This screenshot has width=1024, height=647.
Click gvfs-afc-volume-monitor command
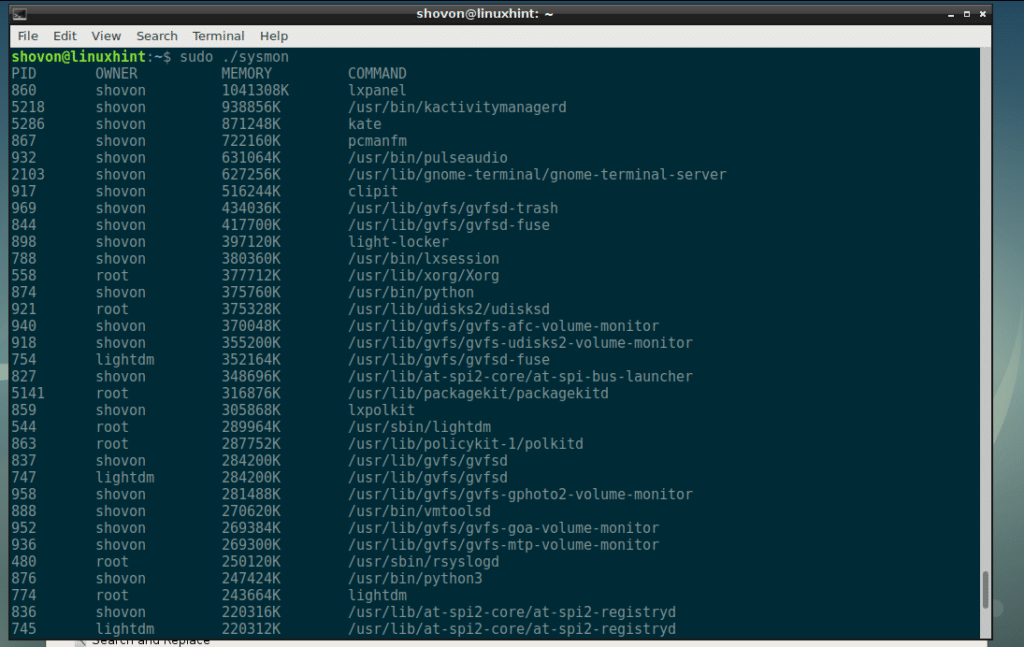click(504, 326)
